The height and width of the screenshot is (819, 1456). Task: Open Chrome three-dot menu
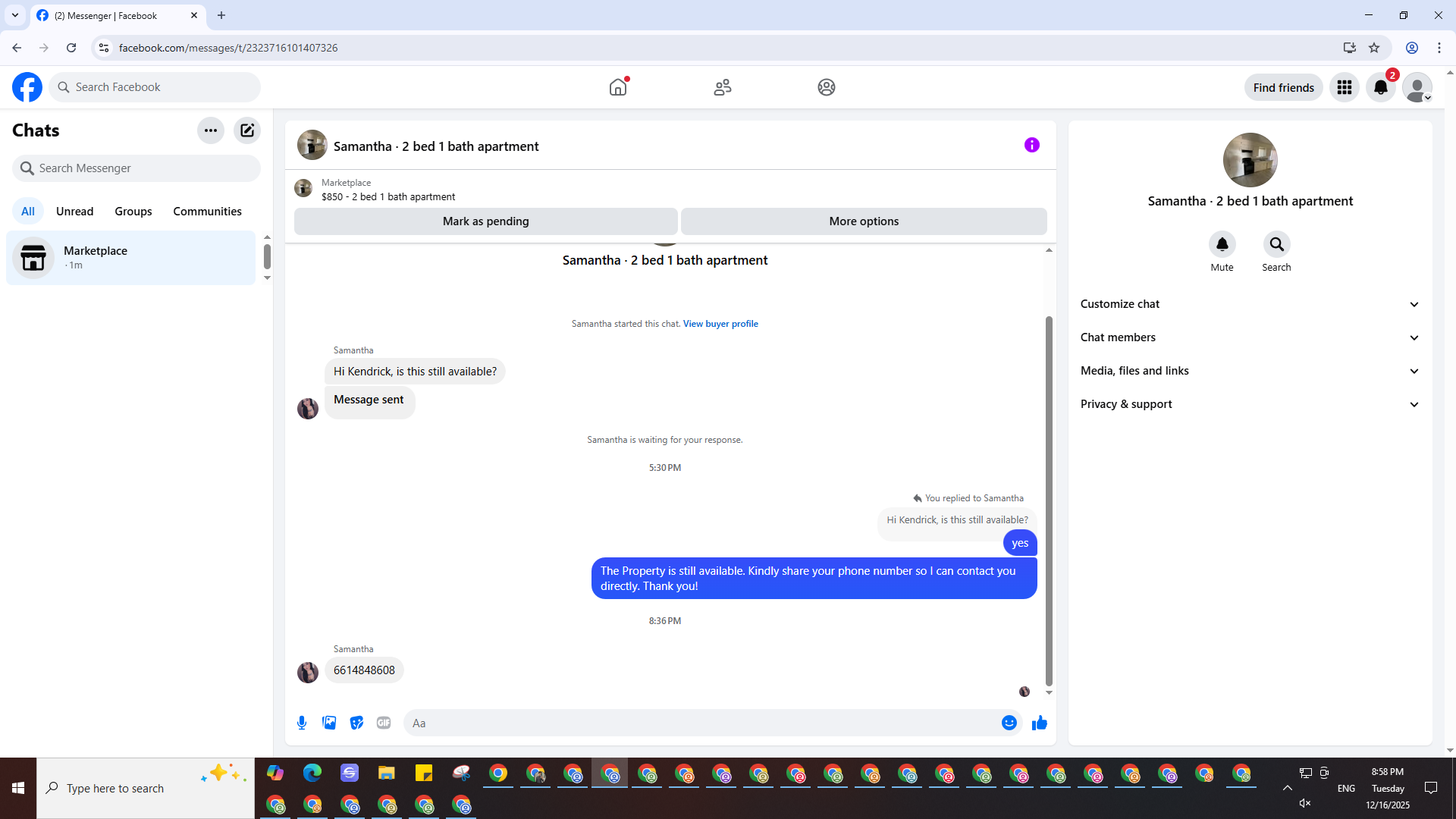click(x=1439, y=48)
